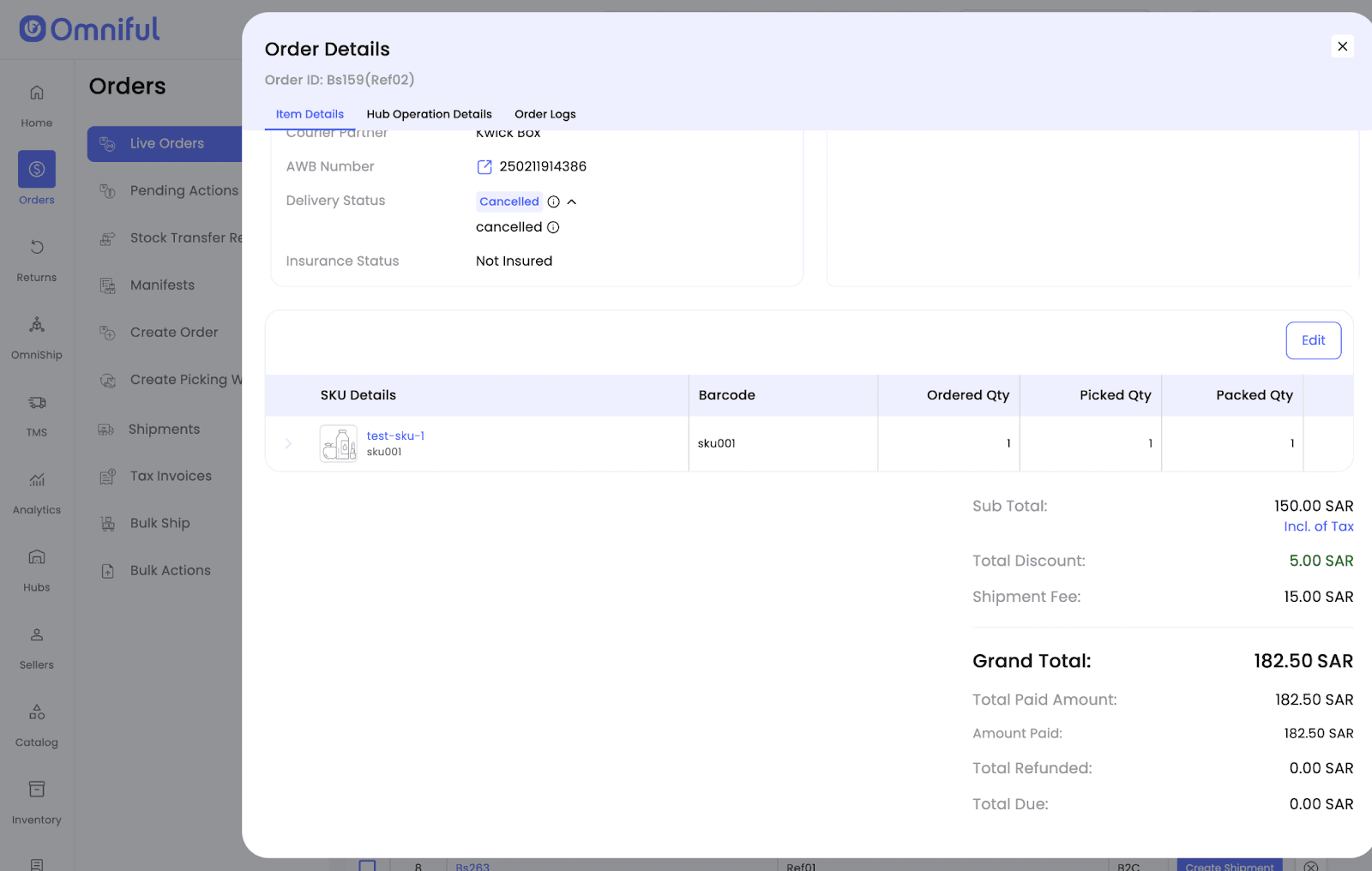Open TMS truck icon
The image size is (1372, 871).
pyautogui.click(x=37, y=403)
